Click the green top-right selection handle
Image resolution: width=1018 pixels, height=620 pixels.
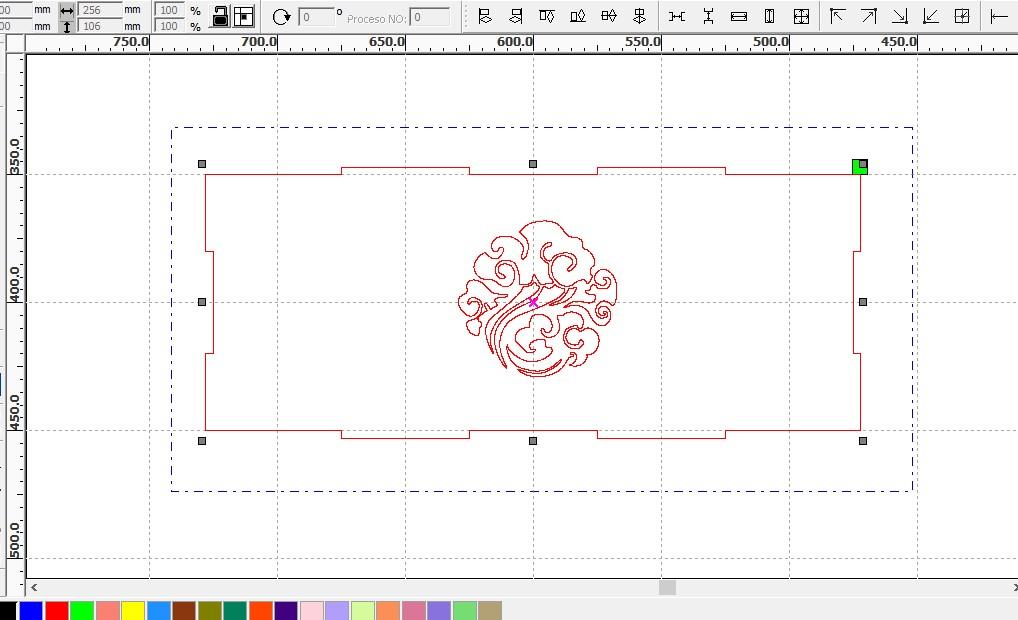860,167
